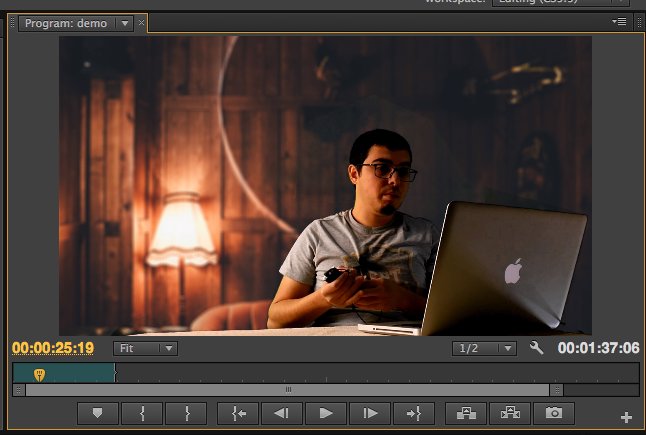Image resolution: width=646 pixels, height=435 pixels.
Task: Open the Program panel flyout menu
Action: 619,21
